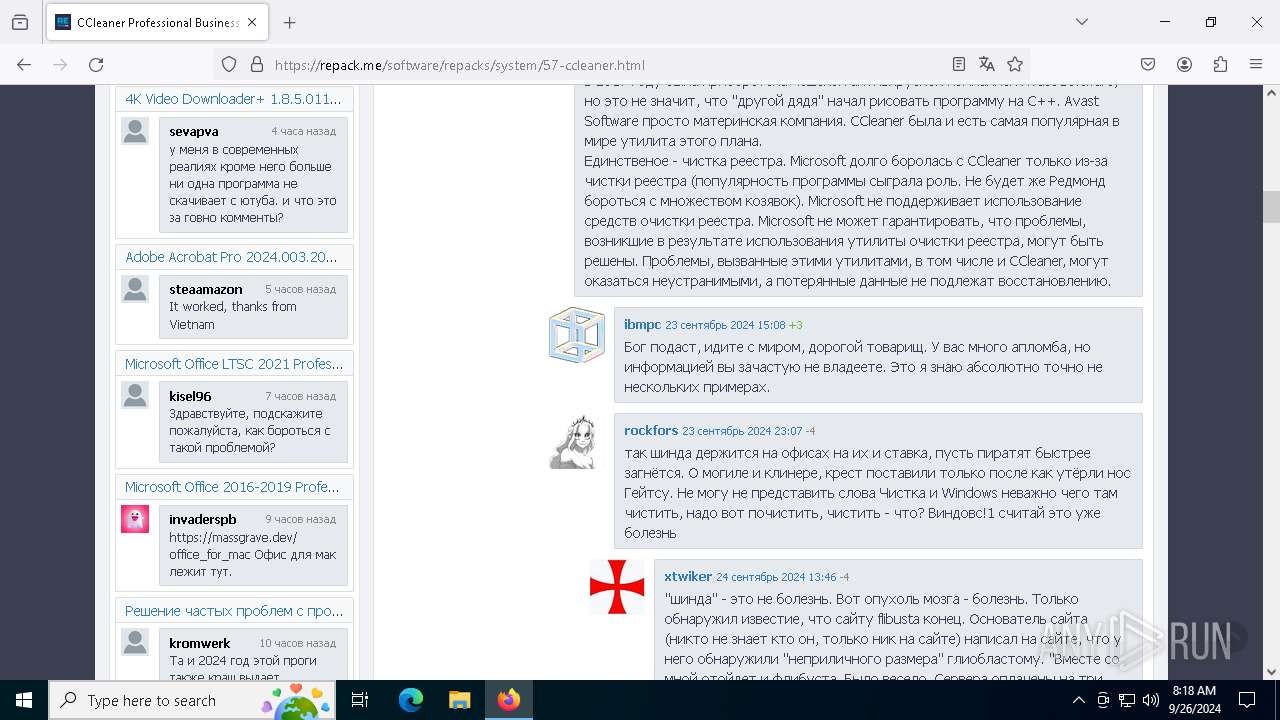The height and width of the screenshot is (720, 1280).
Task: Click xtwiker's red cross avatar
Action: click(617, 587)
